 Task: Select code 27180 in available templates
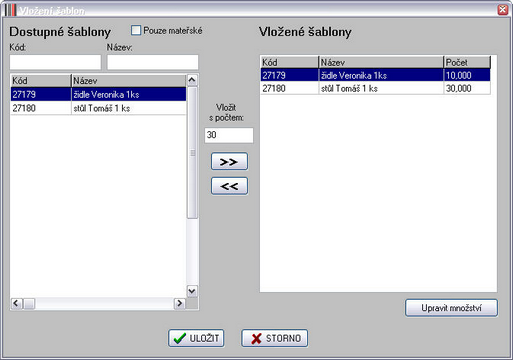pos(41,108)
